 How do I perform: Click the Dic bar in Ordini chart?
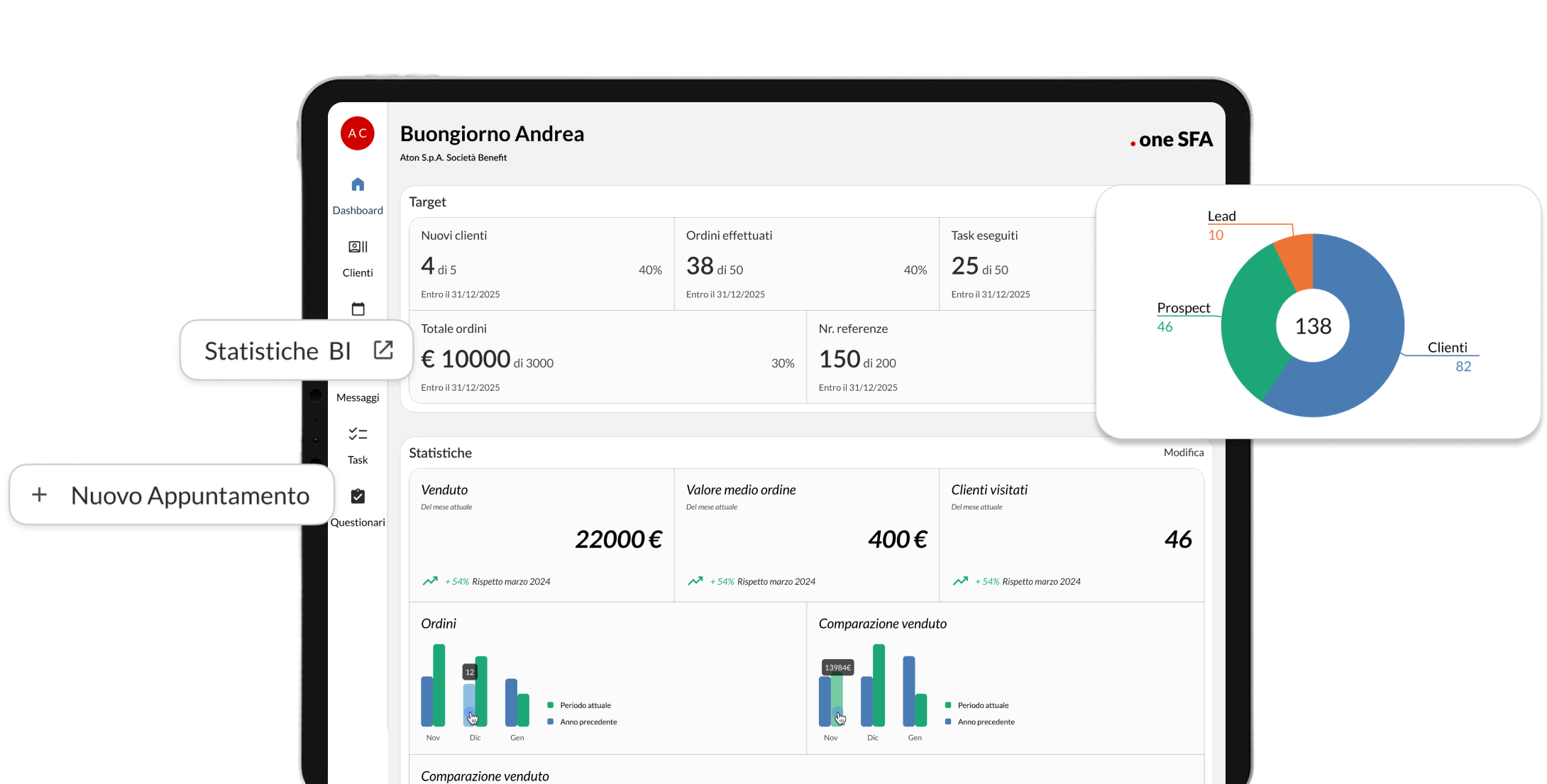click(475, 691)
